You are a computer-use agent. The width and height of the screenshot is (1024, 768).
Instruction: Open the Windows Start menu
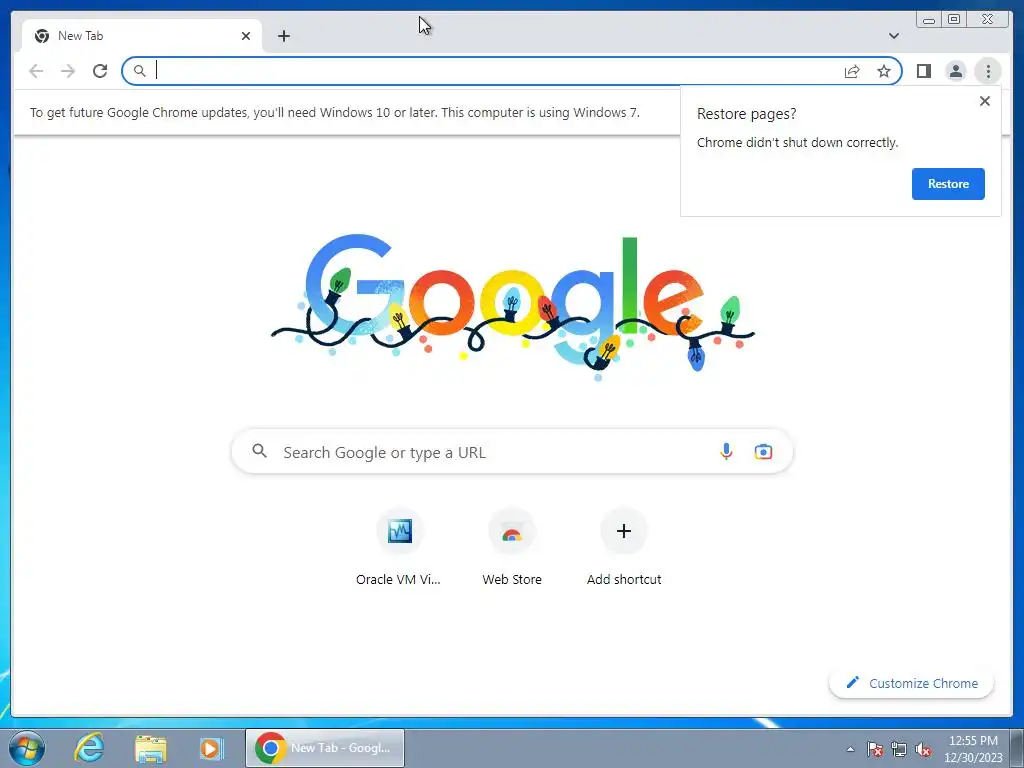click(x=27, y=748)
